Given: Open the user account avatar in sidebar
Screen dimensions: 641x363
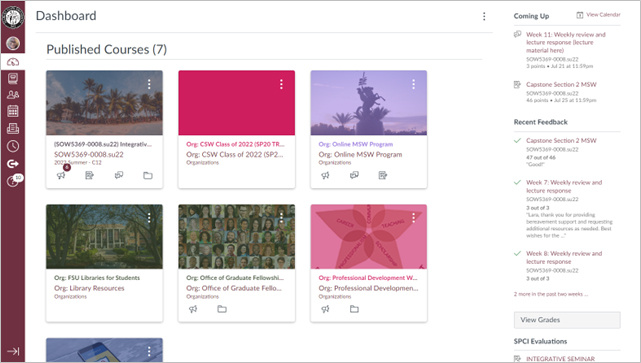Looking at the screenshot, I should click(x=13, y=43).
